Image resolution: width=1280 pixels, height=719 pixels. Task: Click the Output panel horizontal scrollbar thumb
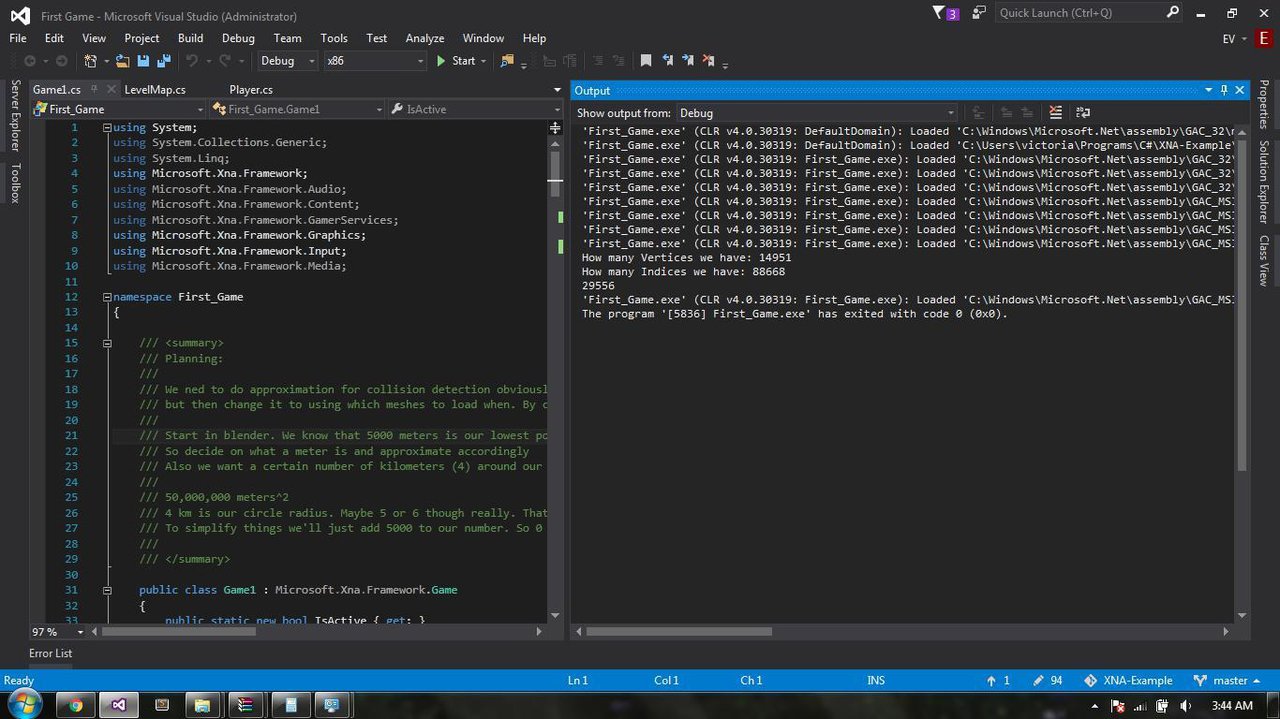(679, 632)
